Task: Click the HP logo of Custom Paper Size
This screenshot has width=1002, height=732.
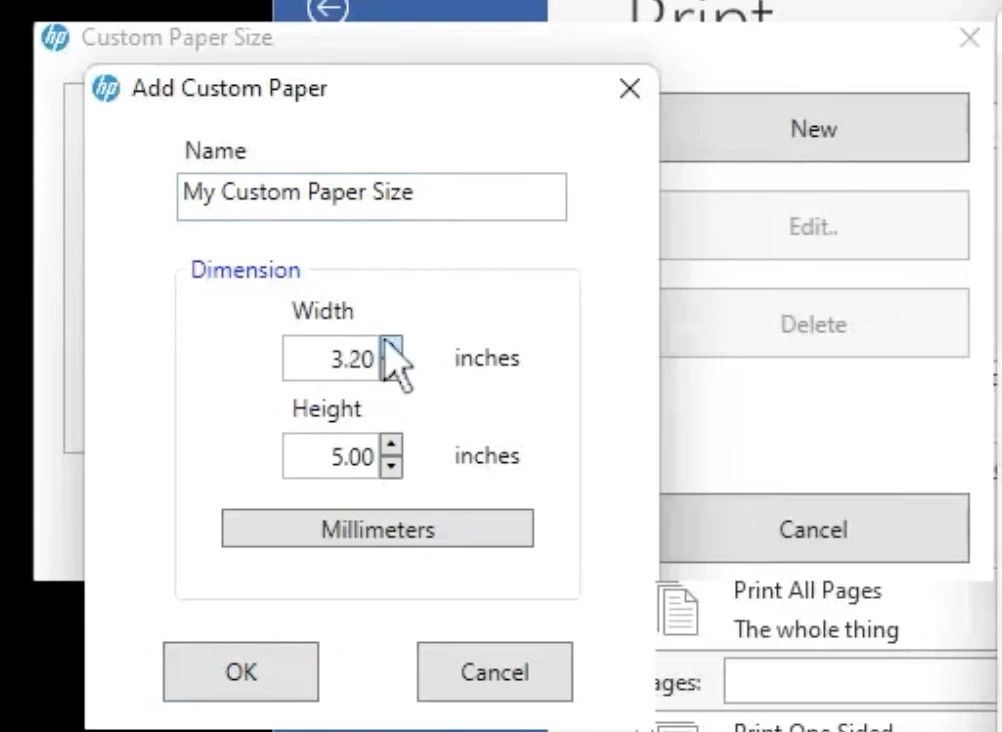Action: (x=56, y=38)
